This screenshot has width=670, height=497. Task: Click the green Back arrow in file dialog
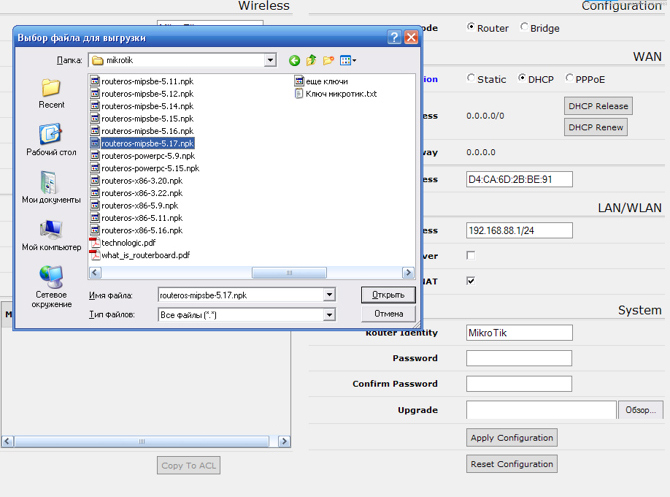click(x=294, y=61)
